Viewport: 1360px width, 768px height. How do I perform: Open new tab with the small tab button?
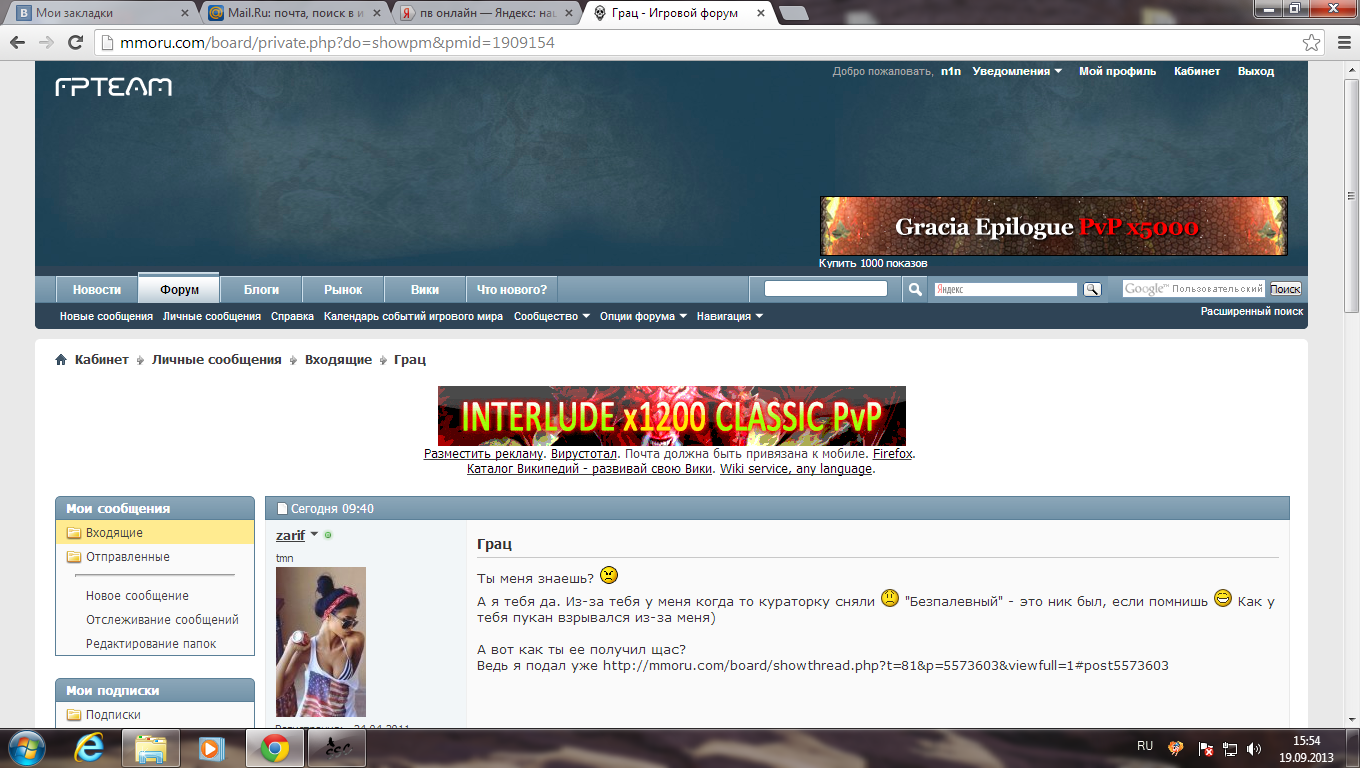tap(794, 13)
